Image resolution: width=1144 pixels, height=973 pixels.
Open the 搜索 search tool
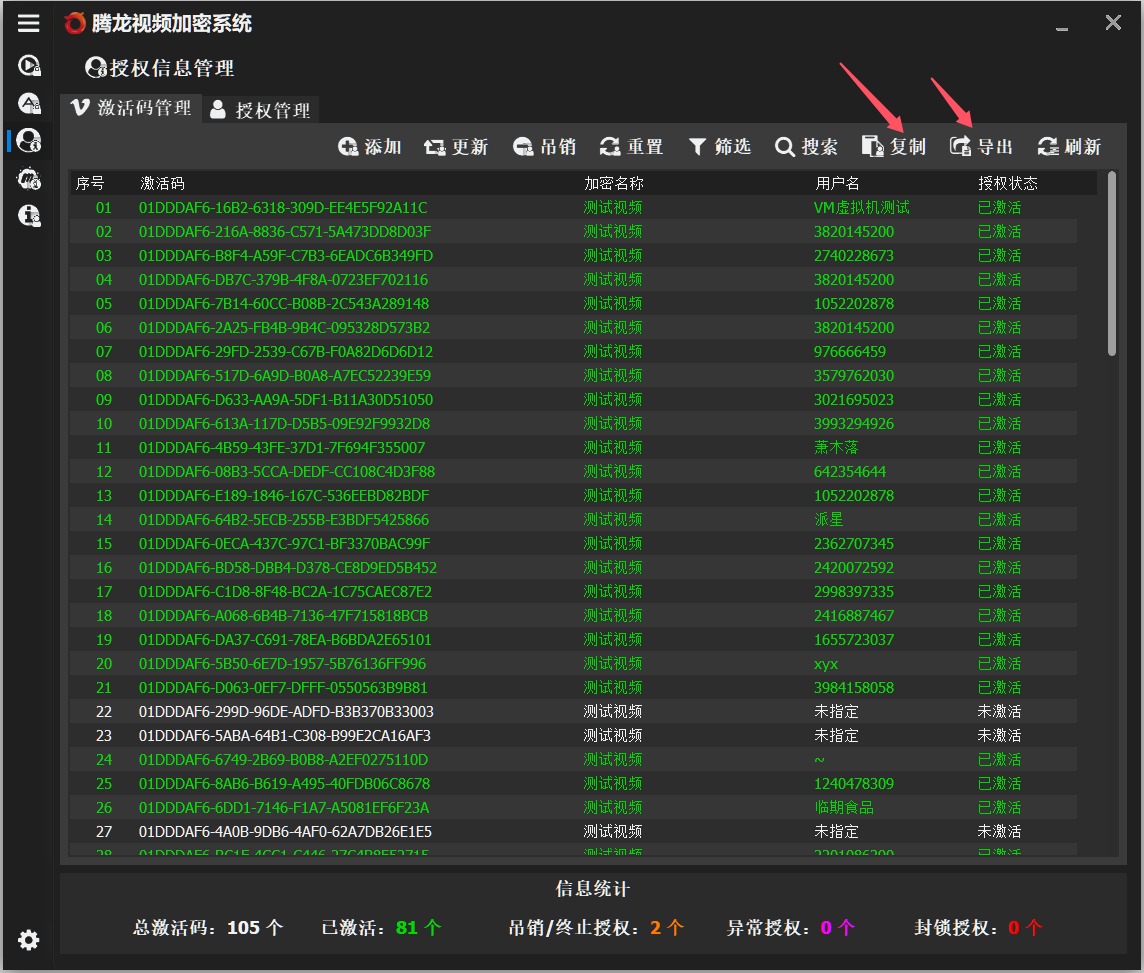coord(806,147)
